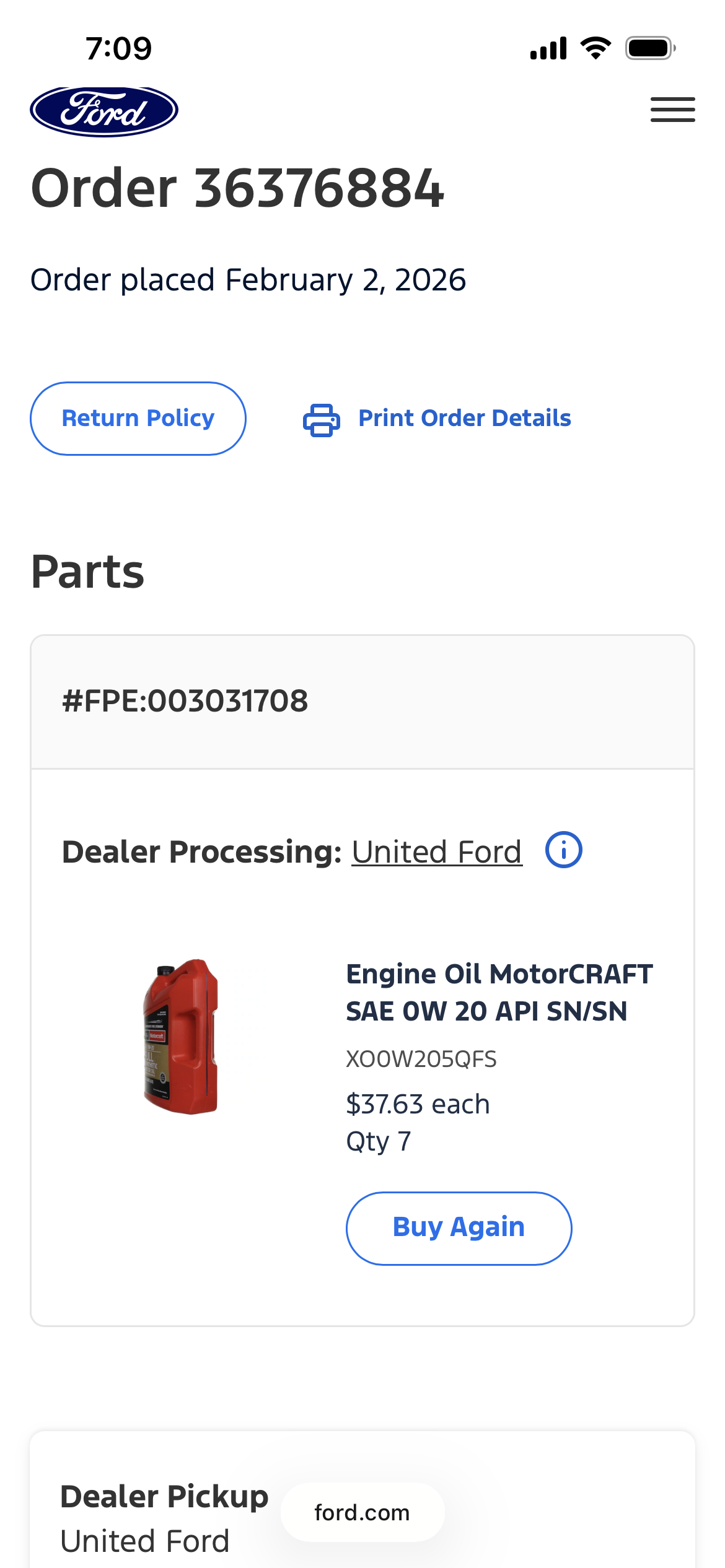Open the United Ford dealer link
Screen dimensions: 725x1568
click(x=437, y=852)
